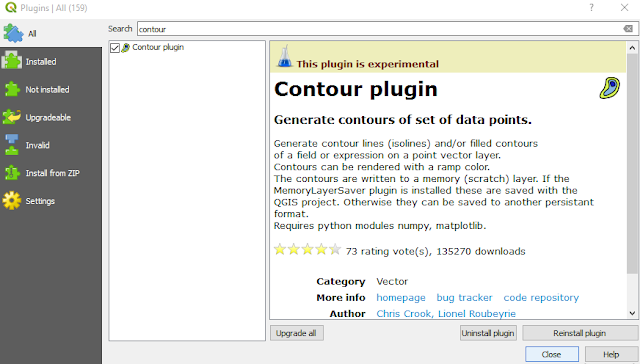
Task: Open the Settings gear icon
Action: click(11, 201)
